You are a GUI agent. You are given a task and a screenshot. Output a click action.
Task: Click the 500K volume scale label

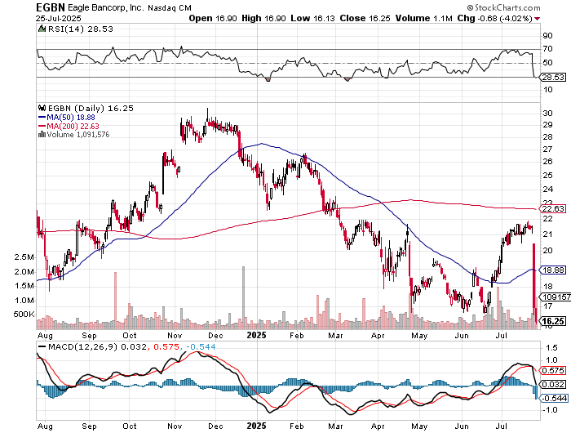point(24,314)
